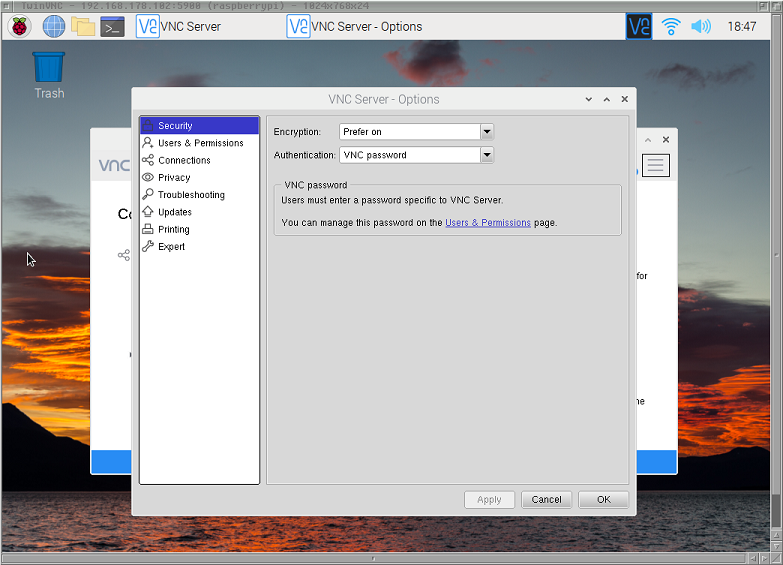Maximize the VNC Server - Options dialog
This screenshot has height=565, width=783.
607,99
